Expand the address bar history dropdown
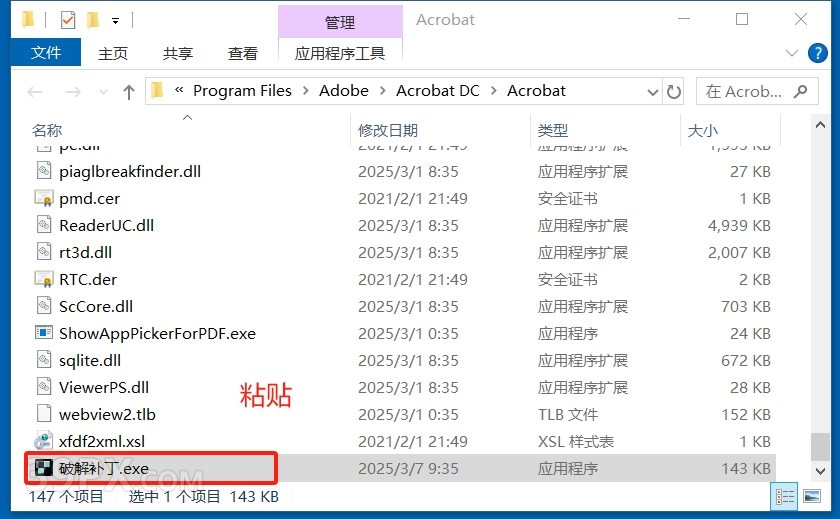This screenshot has height=519, width=840. pos(652,92)
